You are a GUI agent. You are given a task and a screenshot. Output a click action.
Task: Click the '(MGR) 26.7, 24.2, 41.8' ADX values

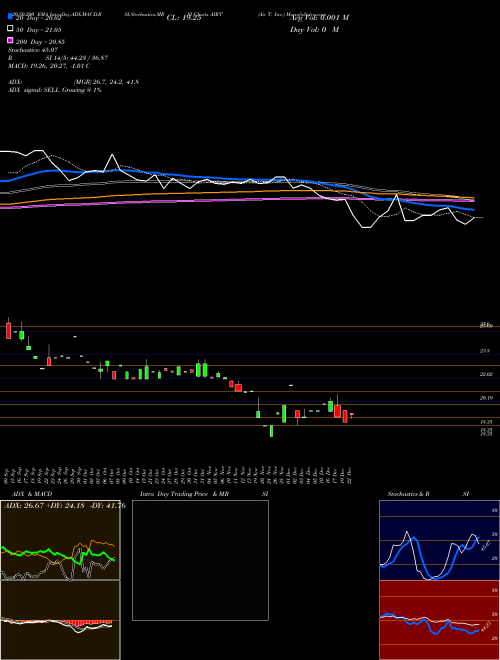[106, 82]
